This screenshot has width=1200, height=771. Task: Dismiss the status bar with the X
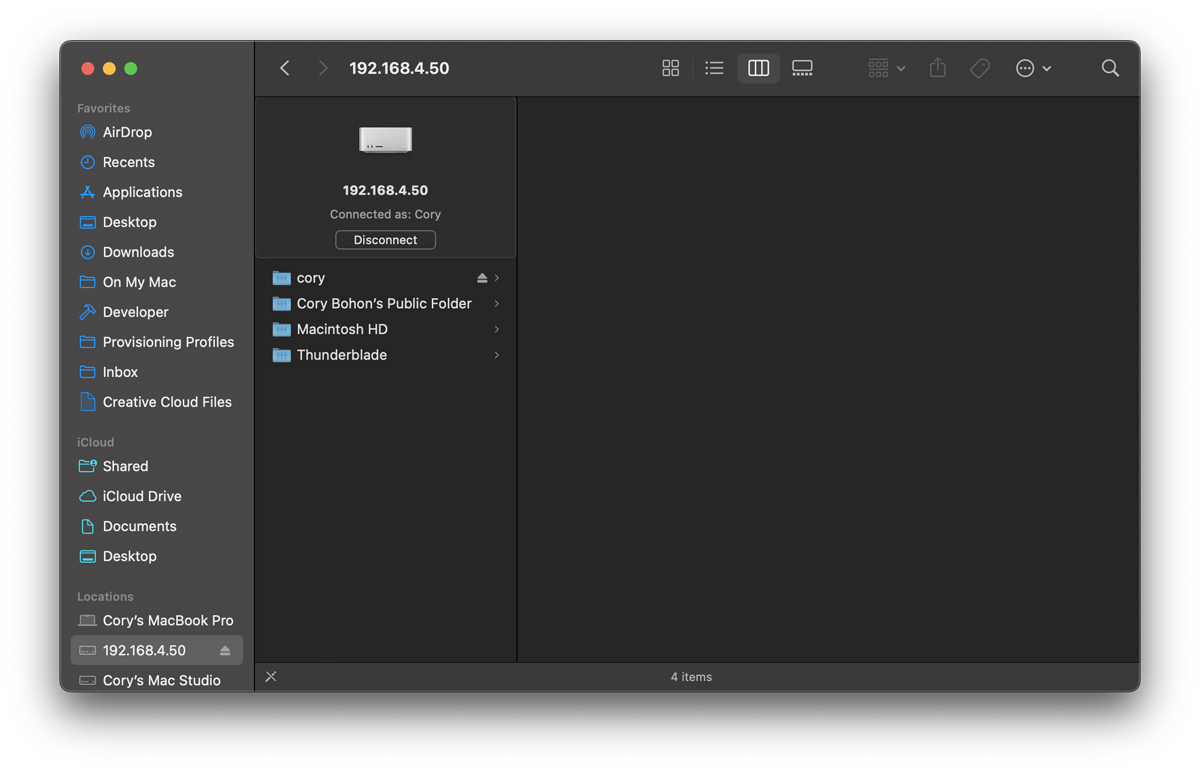pyautogui.click(x=270, y=677)
